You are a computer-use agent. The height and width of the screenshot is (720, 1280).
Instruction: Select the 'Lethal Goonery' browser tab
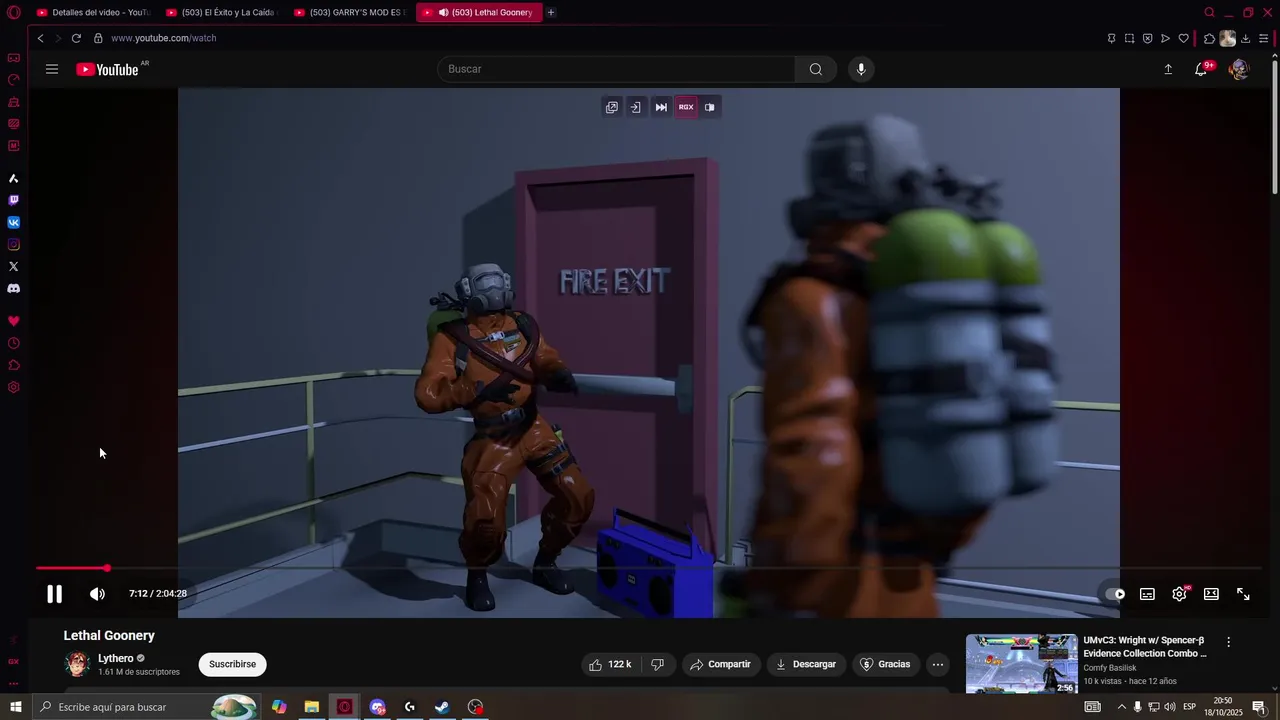tap(479, 13)
